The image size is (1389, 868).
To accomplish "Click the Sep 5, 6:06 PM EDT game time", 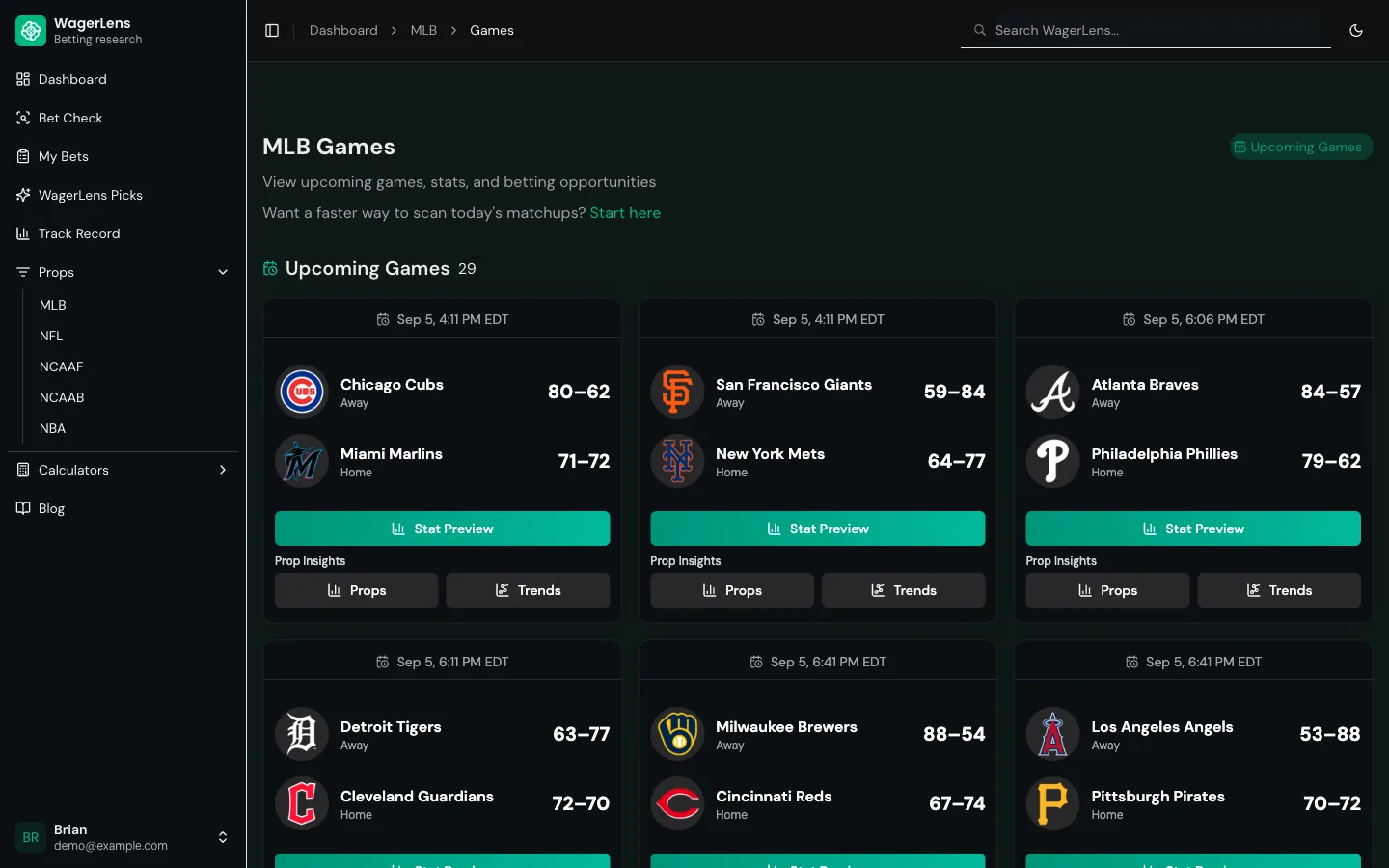I will [1204, 319].
